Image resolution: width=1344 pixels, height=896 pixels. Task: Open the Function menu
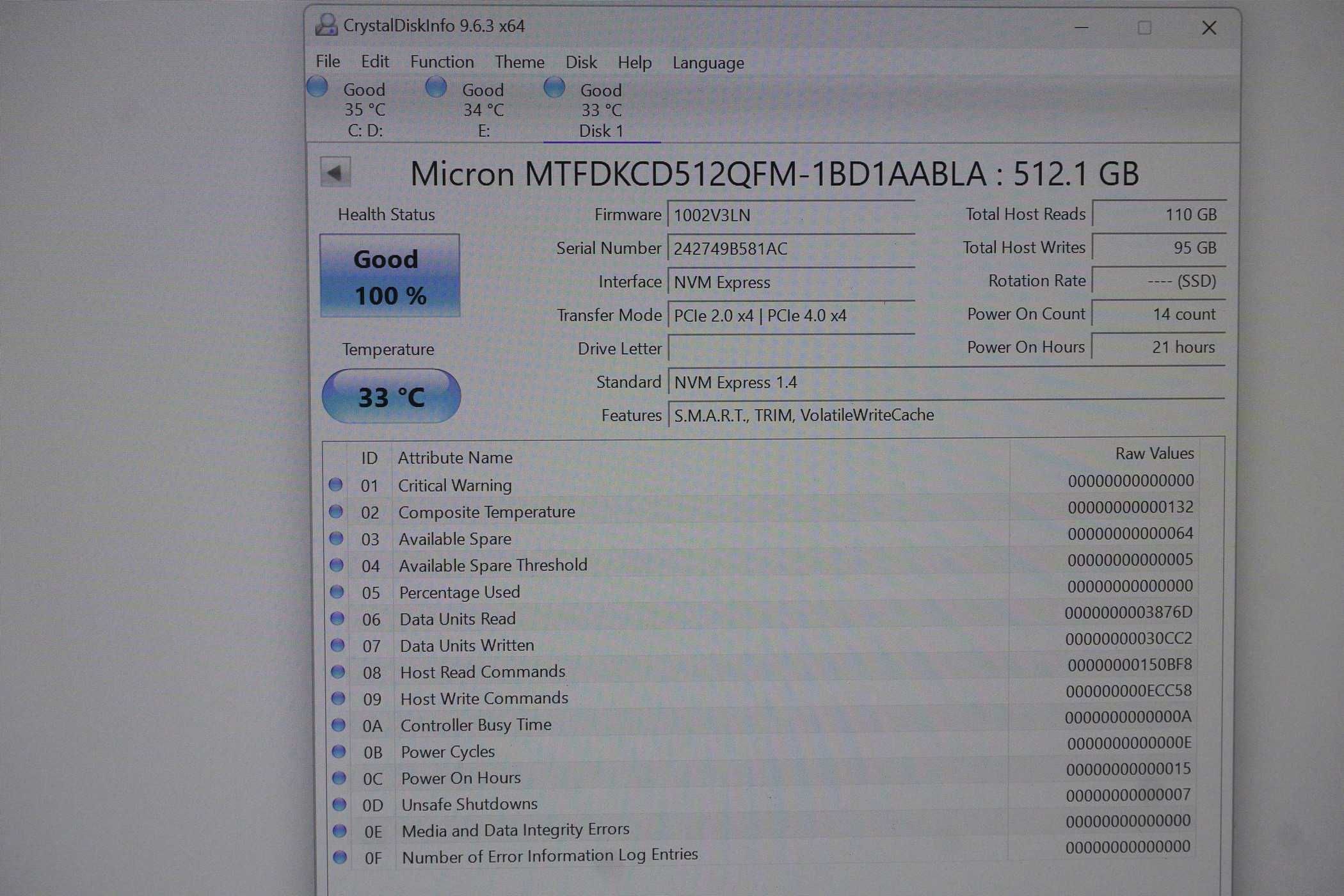tap(442, 62)
